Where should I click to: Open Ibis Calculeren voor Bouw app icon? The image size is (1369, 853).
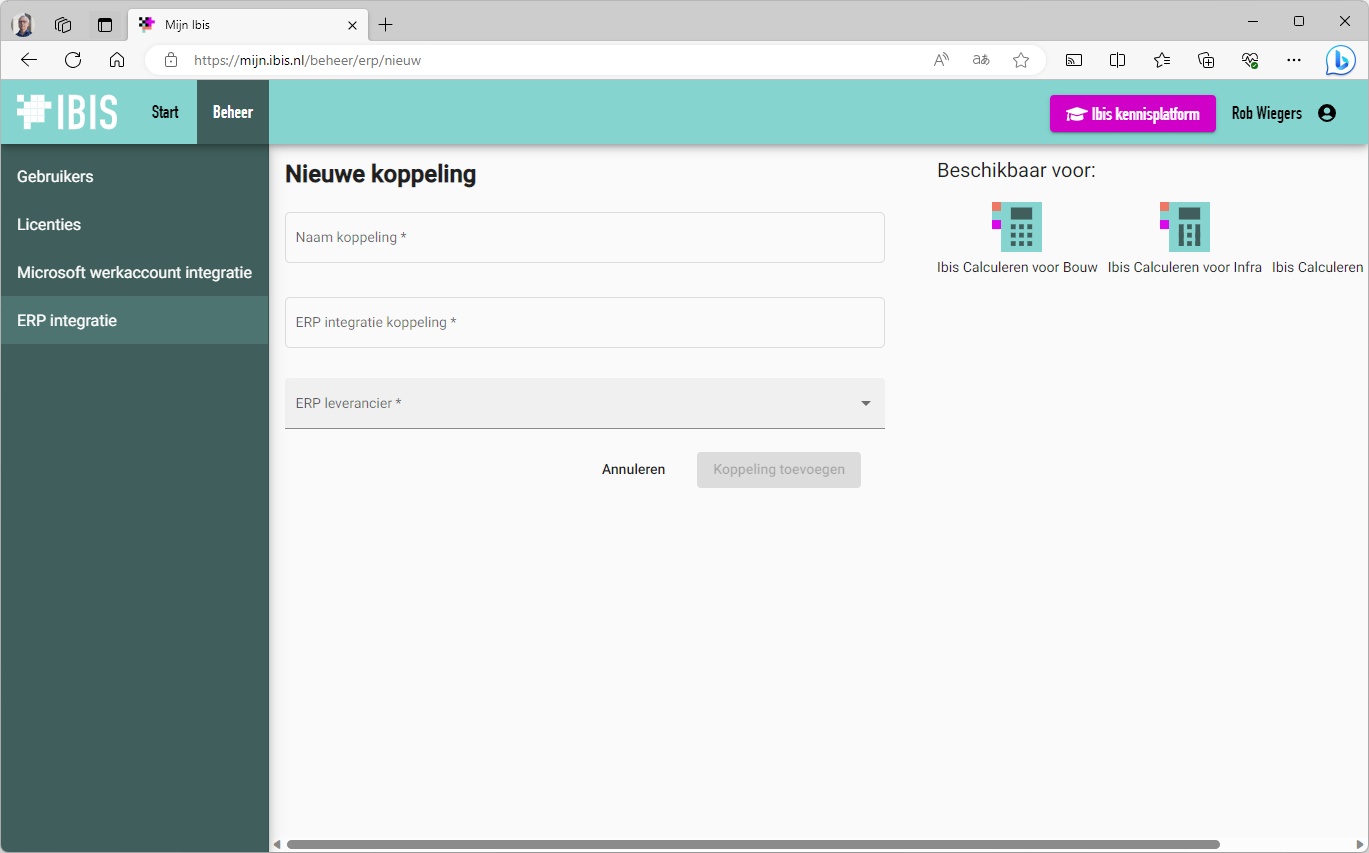(1017, 227)
